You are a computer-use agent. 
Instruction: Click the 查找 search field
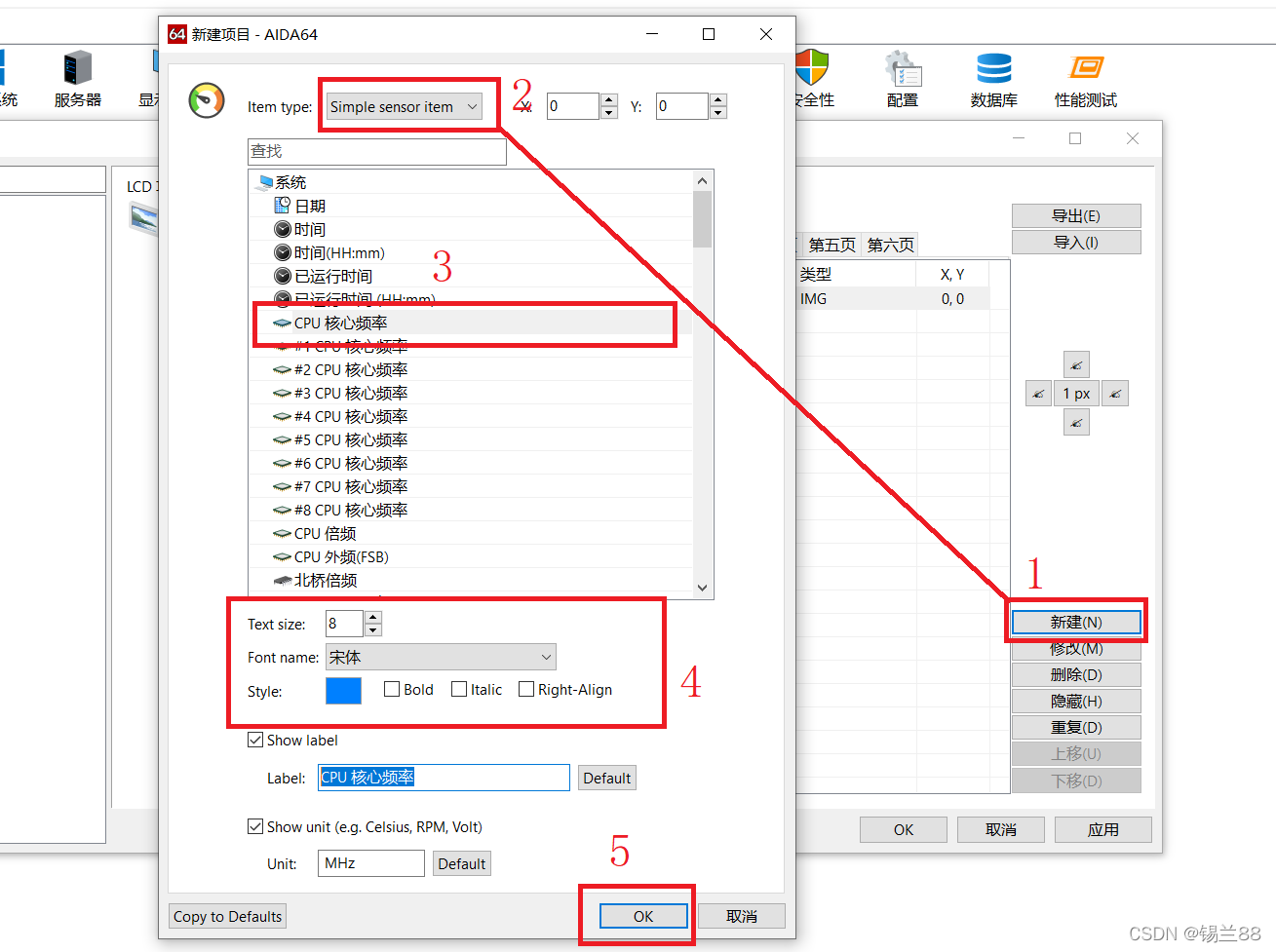pos(377,151)
